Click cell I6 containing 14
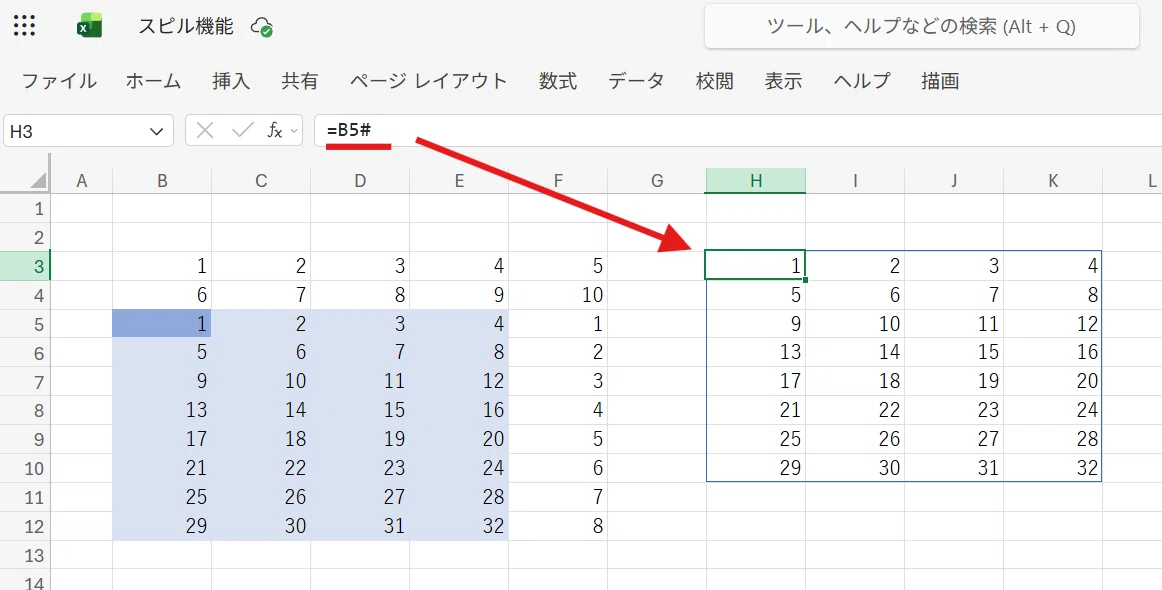The width and height of the screenshot is (1162, 590). coord(854,353)
